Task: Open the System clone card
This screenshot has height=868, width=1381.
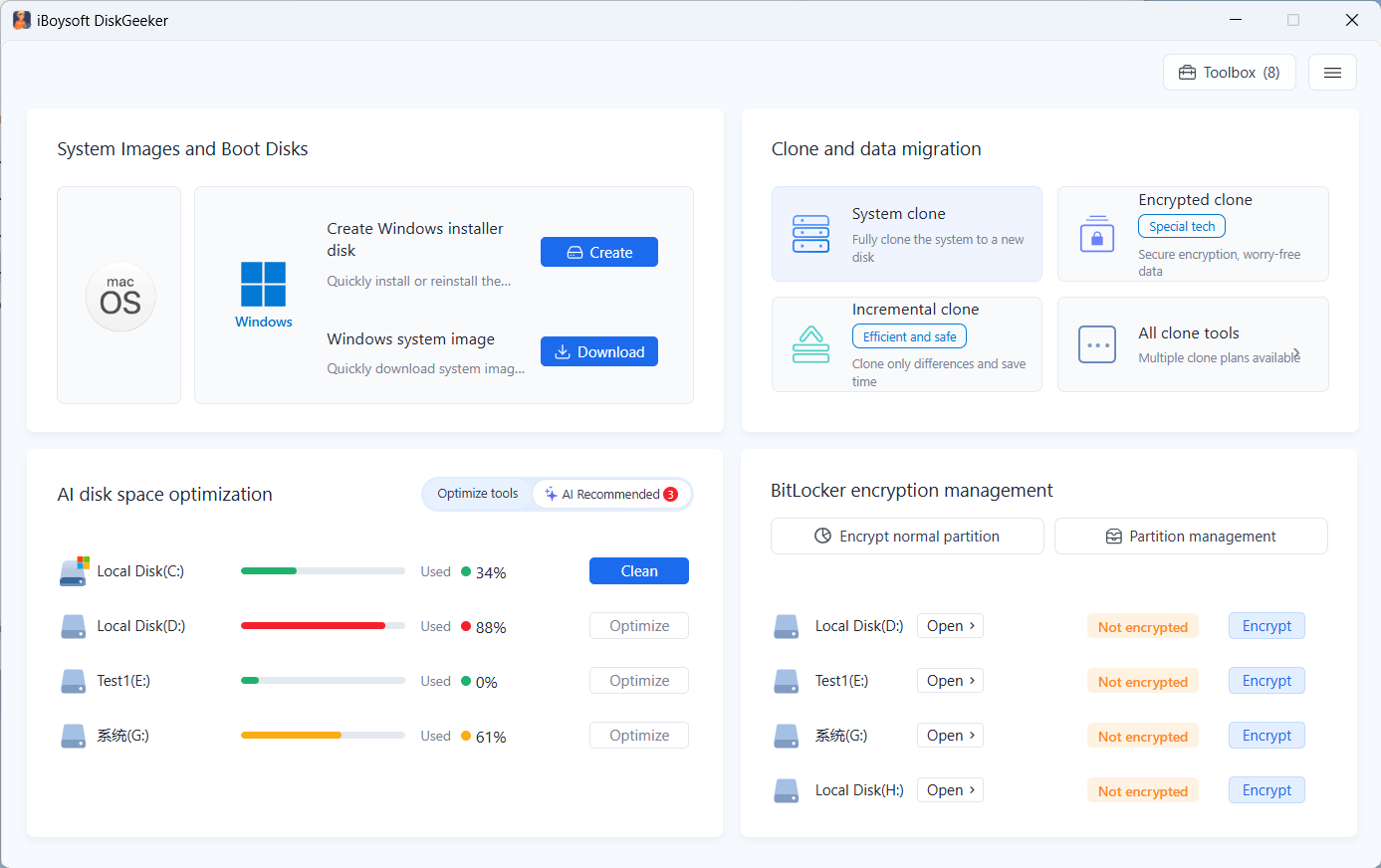Action: click(x=907, y=234)
